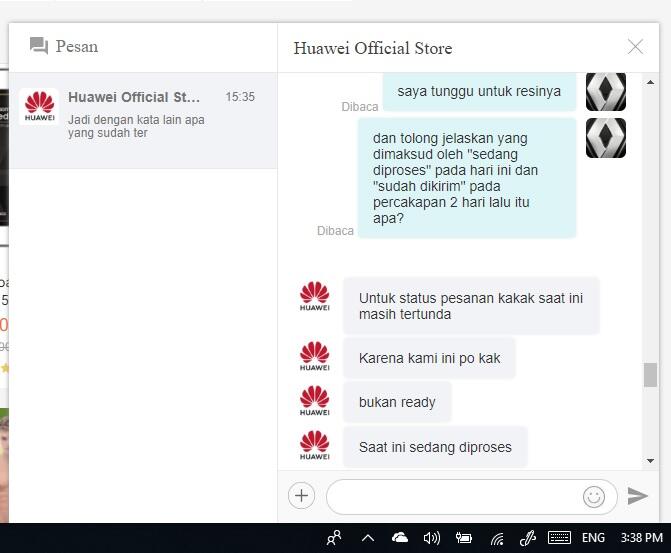Click the 15:35 timestamp in conversation list
The height and width of the screenshot is (553, 671).
point(240,97)
